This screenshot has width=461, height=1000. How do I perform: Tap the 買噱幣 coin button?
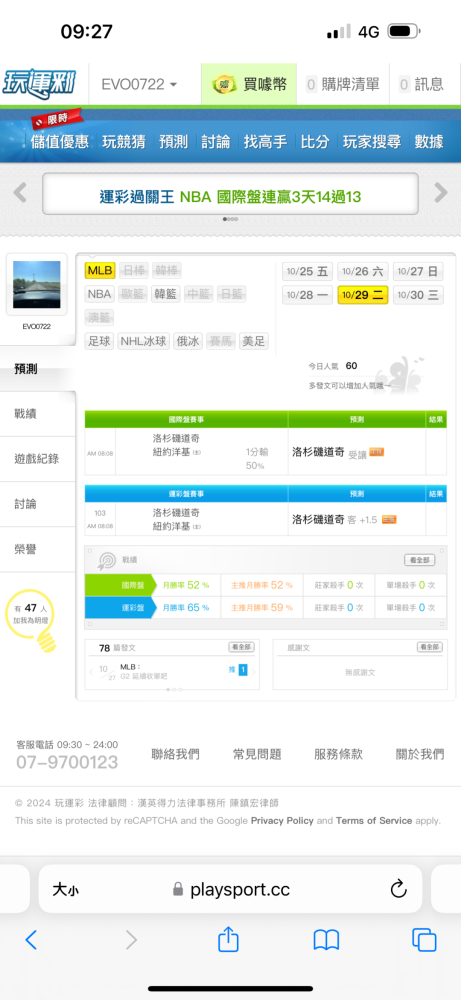click(x=249, y=84)
